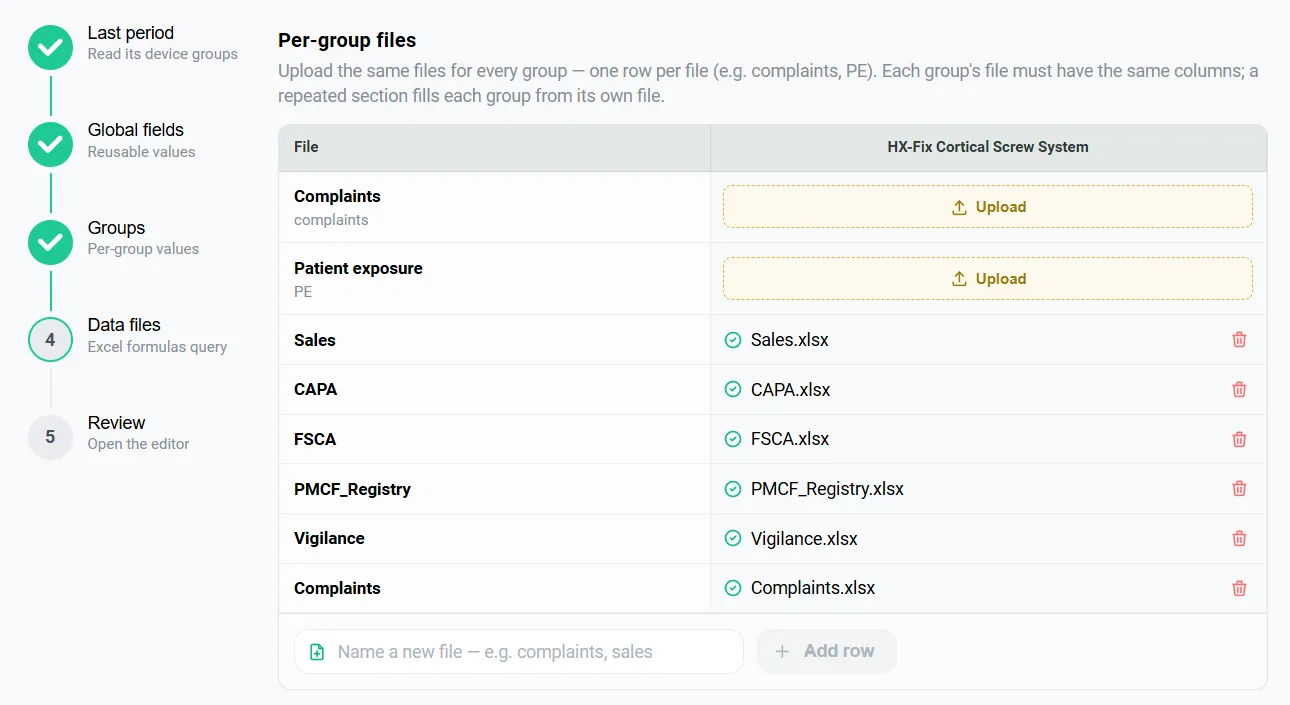Delete the Vigilance.xlsx file
This screenshot has height=705, width=1290.
(1239, 538)
